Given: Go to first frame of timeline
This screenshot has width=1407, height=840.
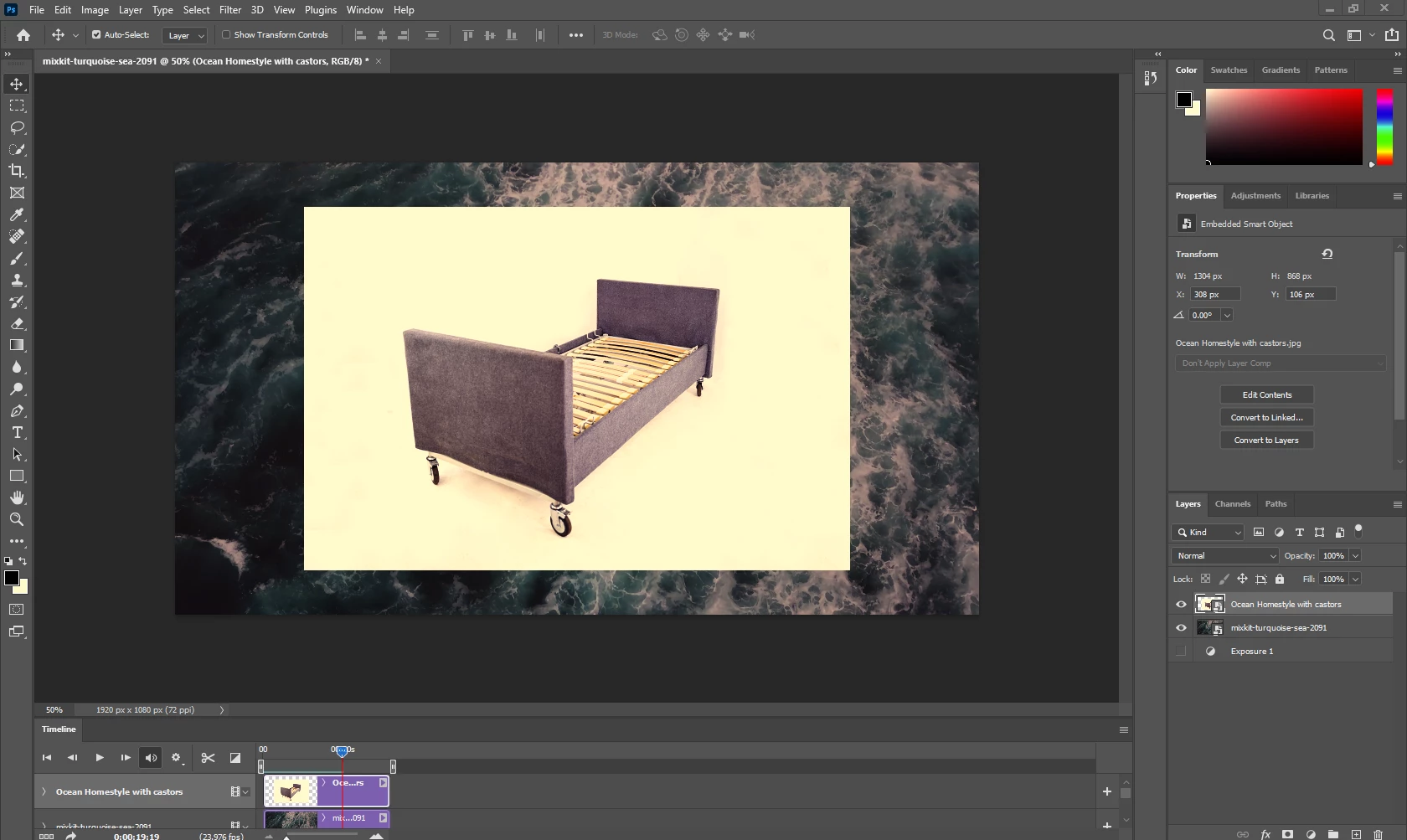Looking at the screenshot, I should click(x=47, y=758).
